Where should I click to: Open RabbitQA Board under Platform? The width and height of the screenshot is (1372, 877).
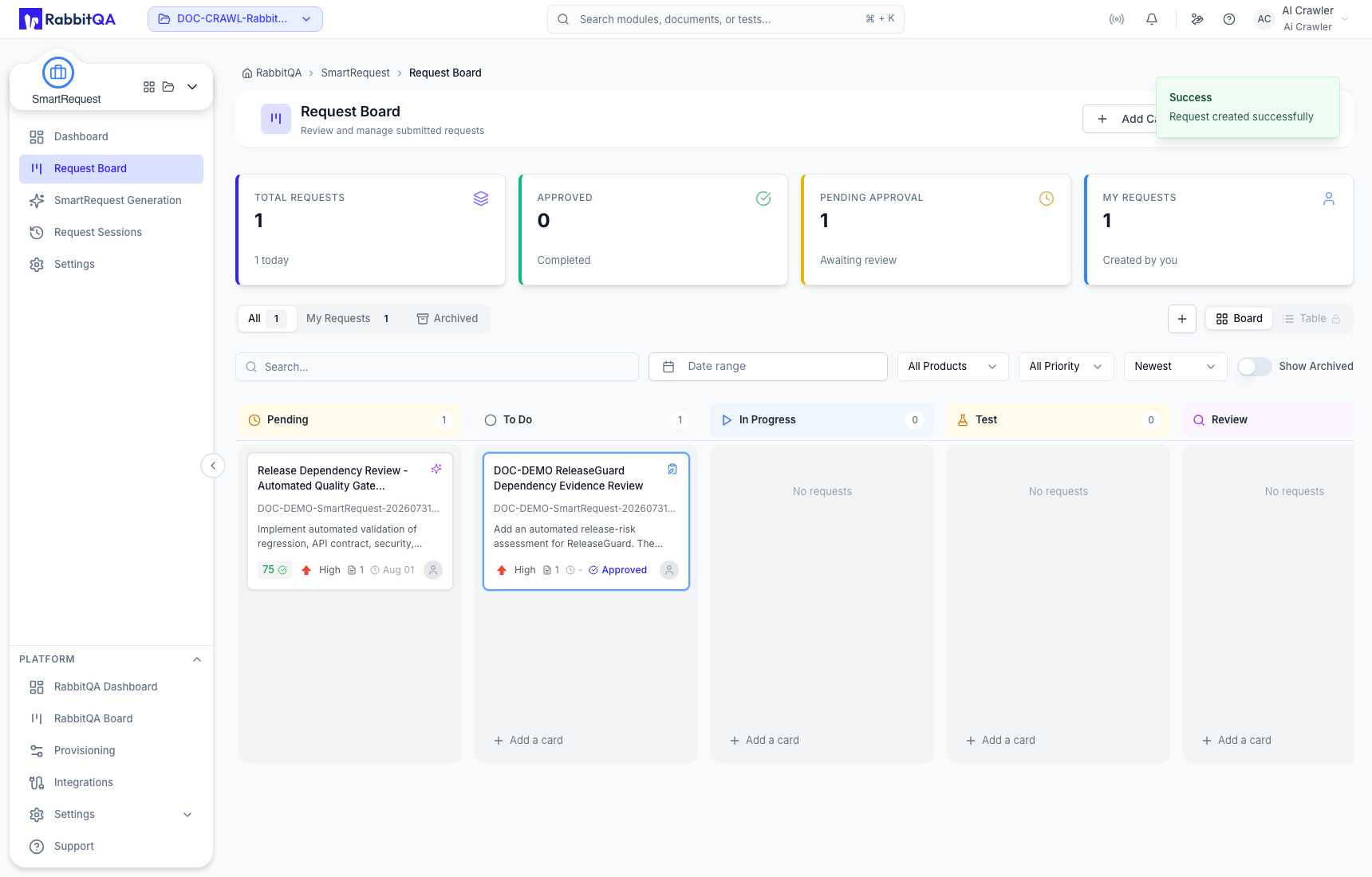[111, 719]
